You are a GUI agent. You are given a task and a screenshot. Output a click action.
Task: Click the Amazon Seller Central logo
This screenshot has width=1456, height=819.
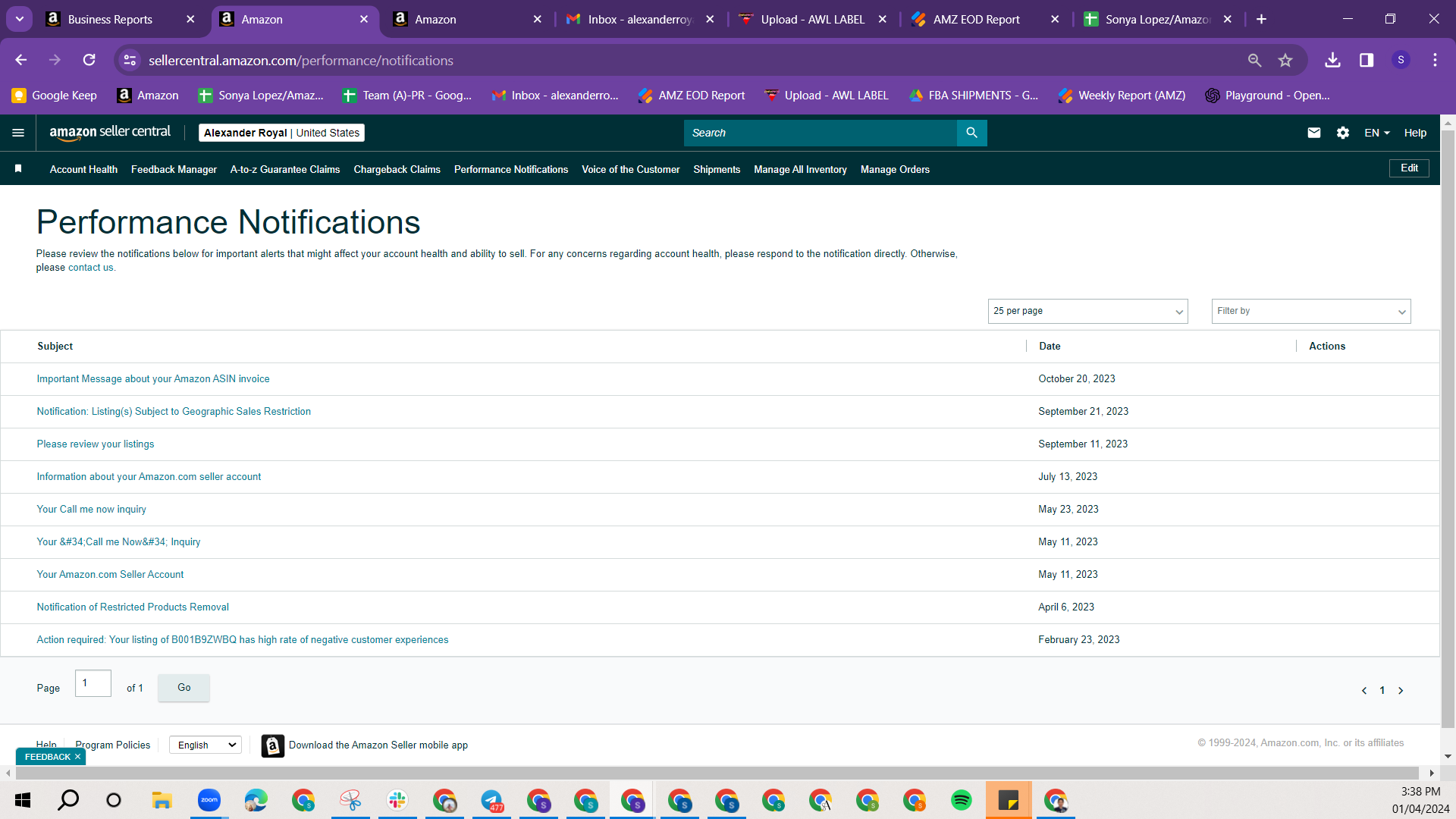(110, 133)
